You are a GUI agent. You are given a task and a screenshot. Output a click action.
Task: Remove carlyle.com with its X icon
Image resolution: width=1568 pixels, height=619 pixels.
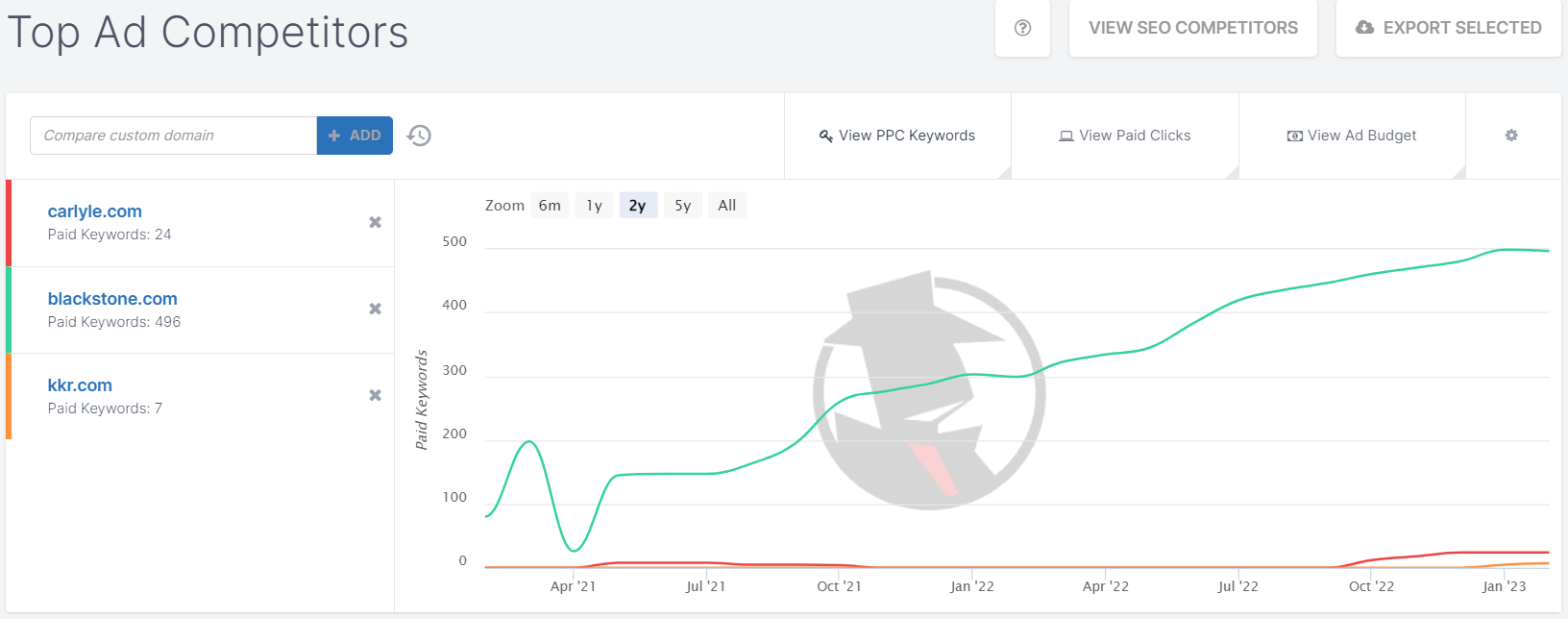click(376, 222)
